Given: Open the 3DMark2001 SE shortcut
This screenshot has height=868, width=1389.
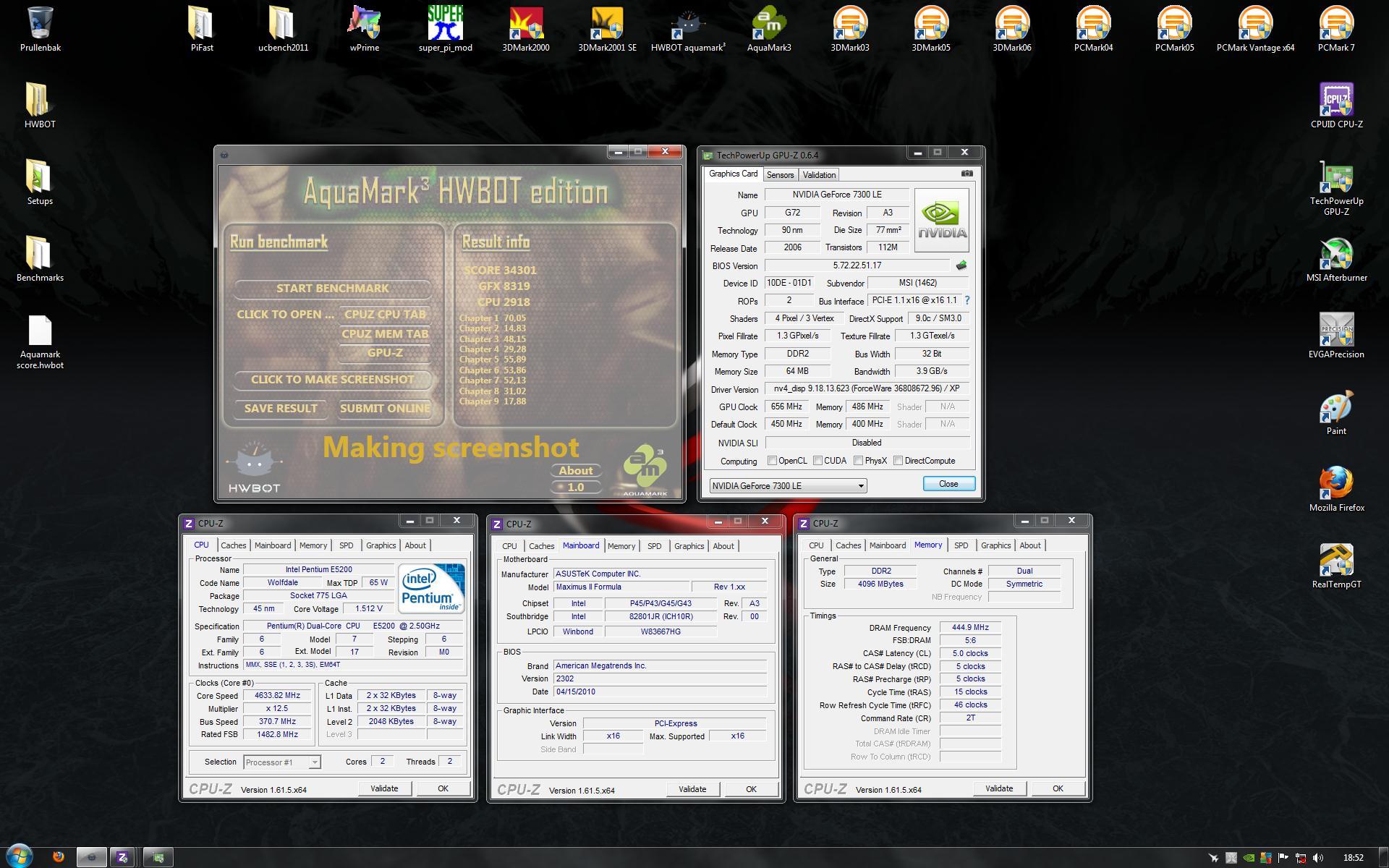Looking at the screenshot, I should pyautogui.click(x=607, y=29).
